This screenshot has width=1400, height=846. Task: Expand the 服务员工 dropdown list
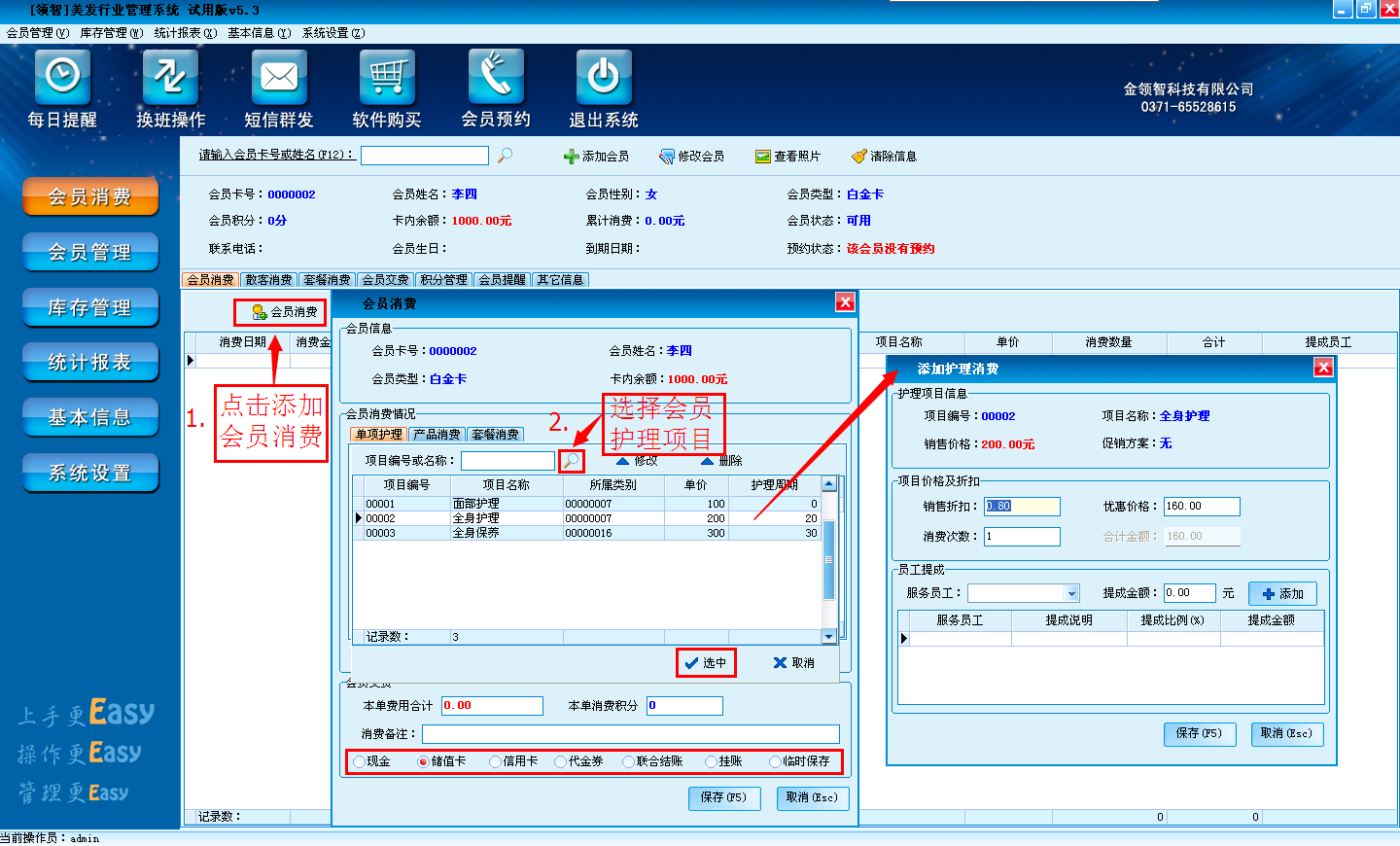point(1071,593)
